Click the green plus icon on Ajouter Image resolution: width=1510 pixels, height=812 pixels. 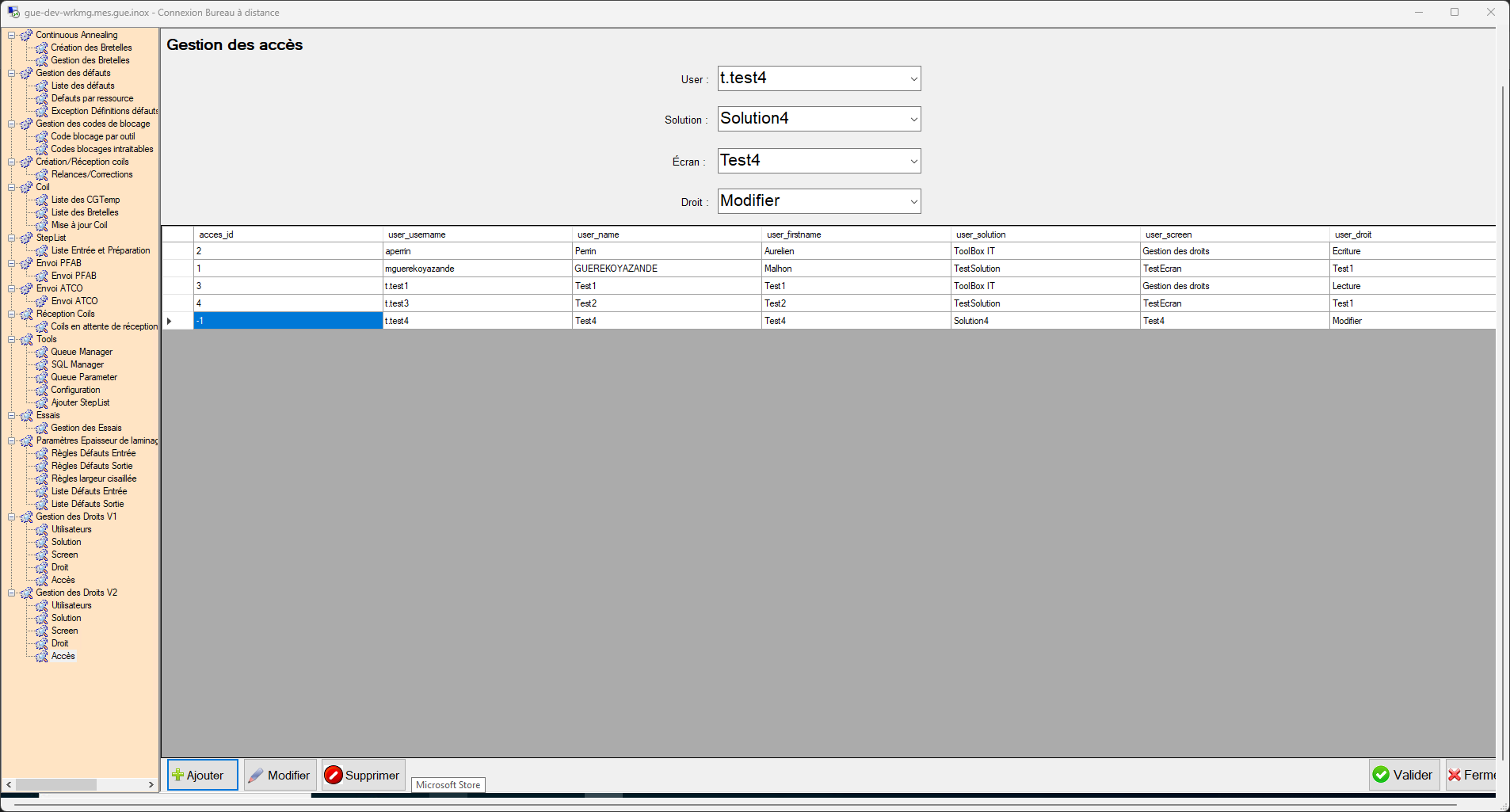[x=178, y=775]
